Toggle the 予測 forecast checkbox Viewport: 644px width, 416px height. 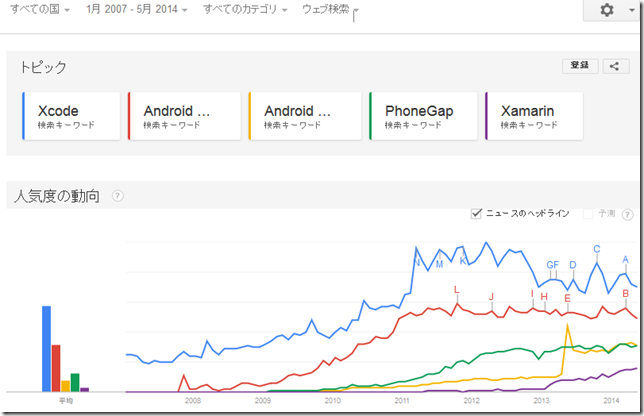coord(588,214)
